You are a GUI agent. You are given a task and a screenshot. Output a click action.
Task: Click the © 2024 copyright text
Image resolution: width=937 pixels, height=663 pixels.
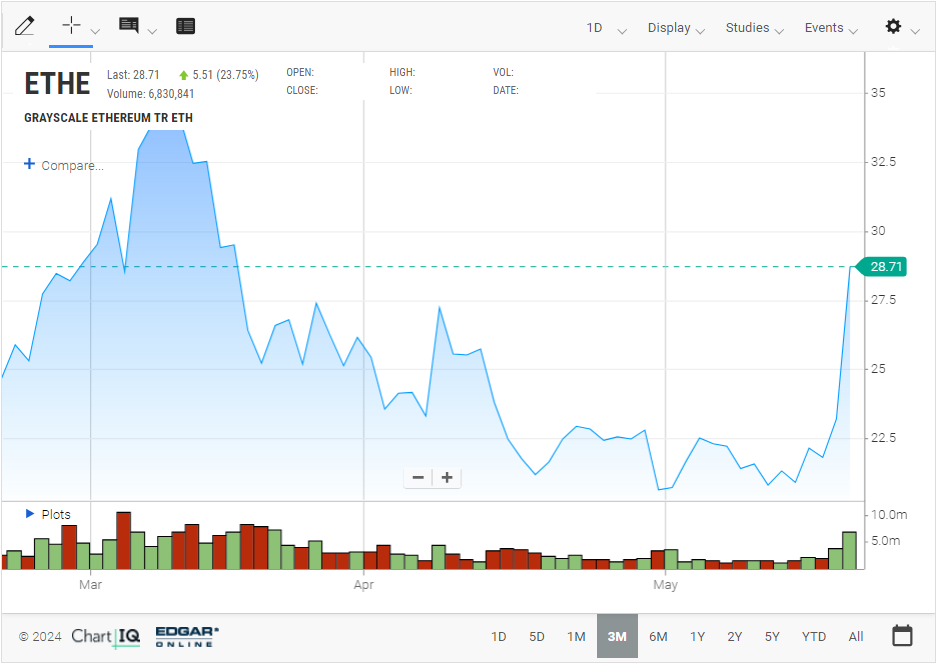40,637
